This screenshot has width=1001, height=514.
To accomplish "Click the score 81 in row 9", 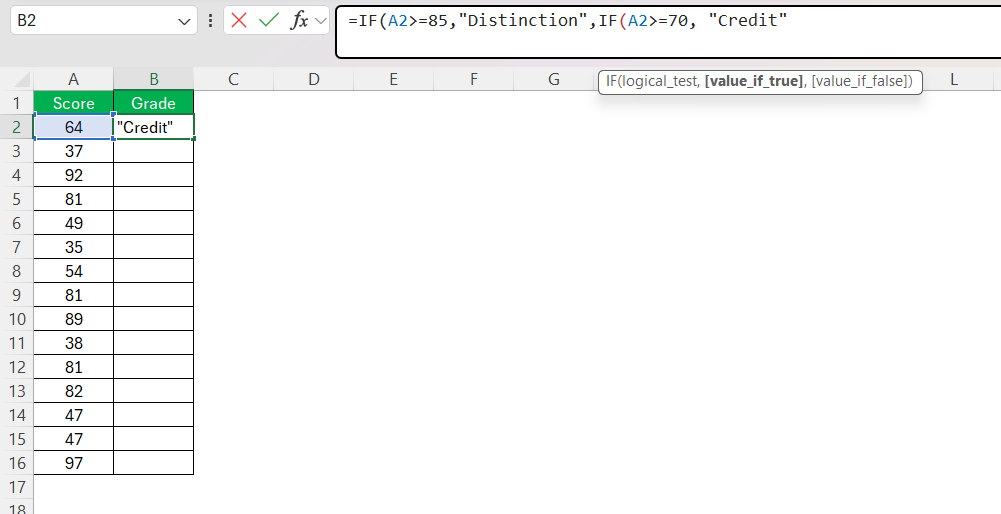I will pyautogui.click(x=73, y=295).
